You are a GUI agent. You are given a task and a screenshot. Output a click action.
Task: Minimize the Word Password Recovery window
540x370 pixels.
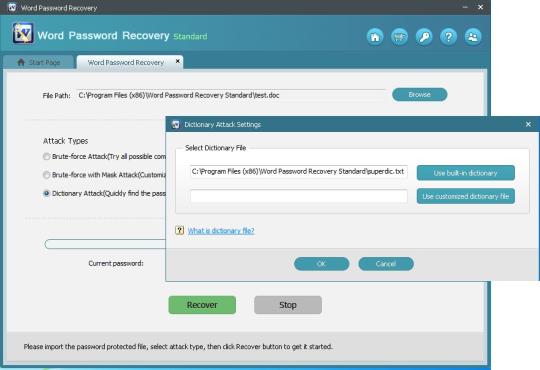click(x=465, y=7)
